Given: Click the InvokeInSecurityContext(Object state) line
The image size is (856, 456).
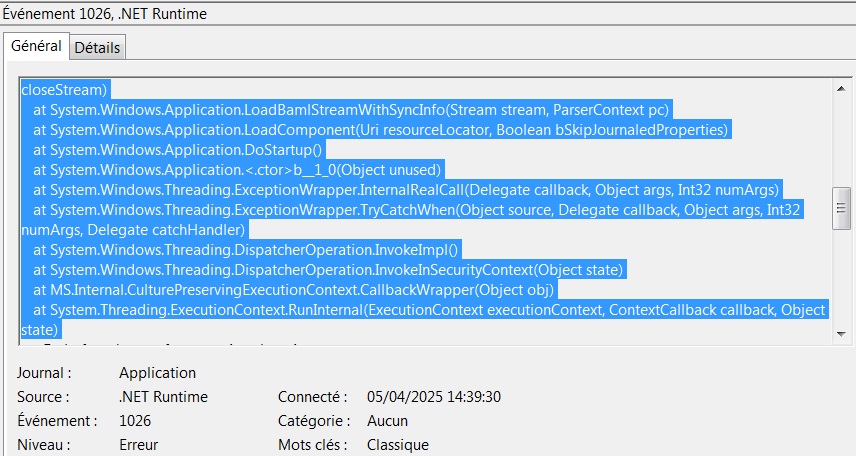Looking at the screenshot, I should (x=328, y=270).
